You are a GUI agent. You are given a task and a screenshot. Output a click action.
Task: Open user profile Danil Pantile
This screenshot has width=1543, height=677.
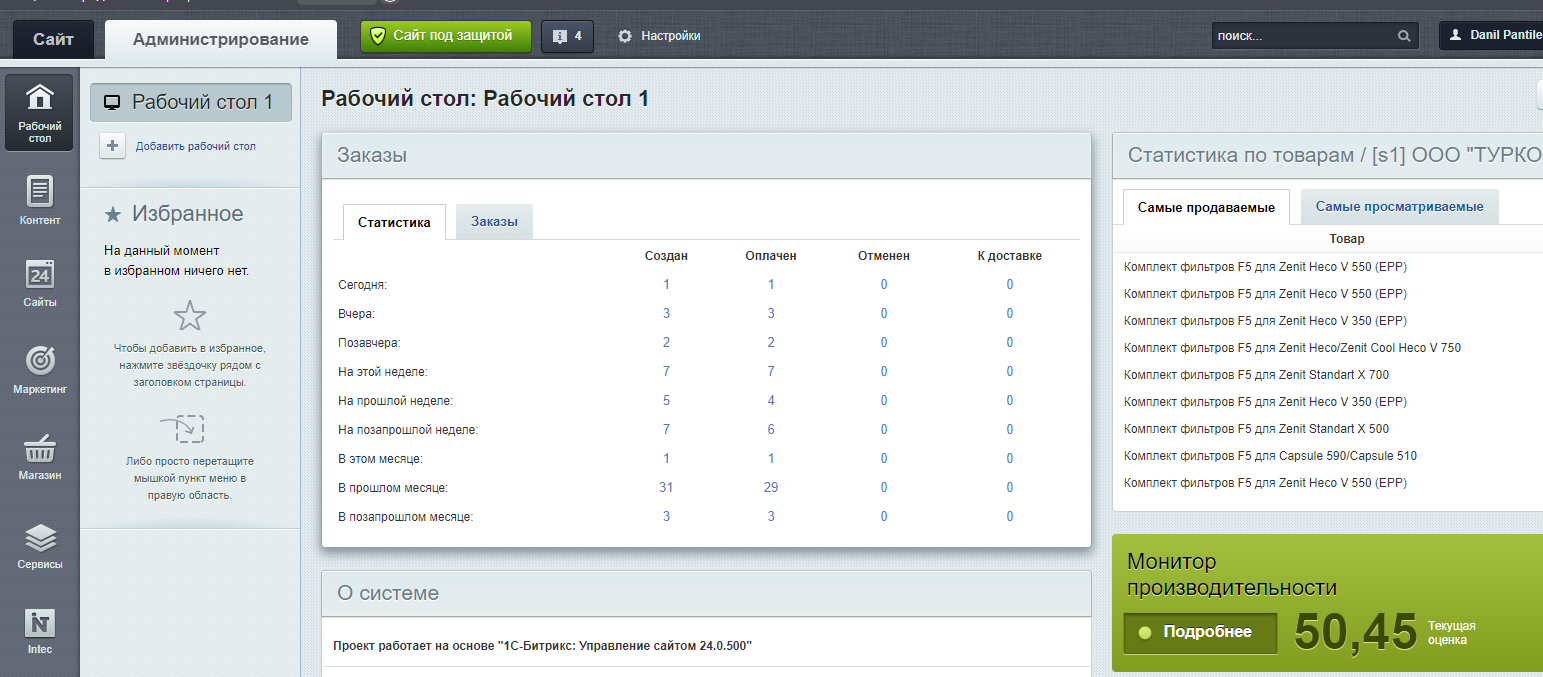pos(1491,35)
